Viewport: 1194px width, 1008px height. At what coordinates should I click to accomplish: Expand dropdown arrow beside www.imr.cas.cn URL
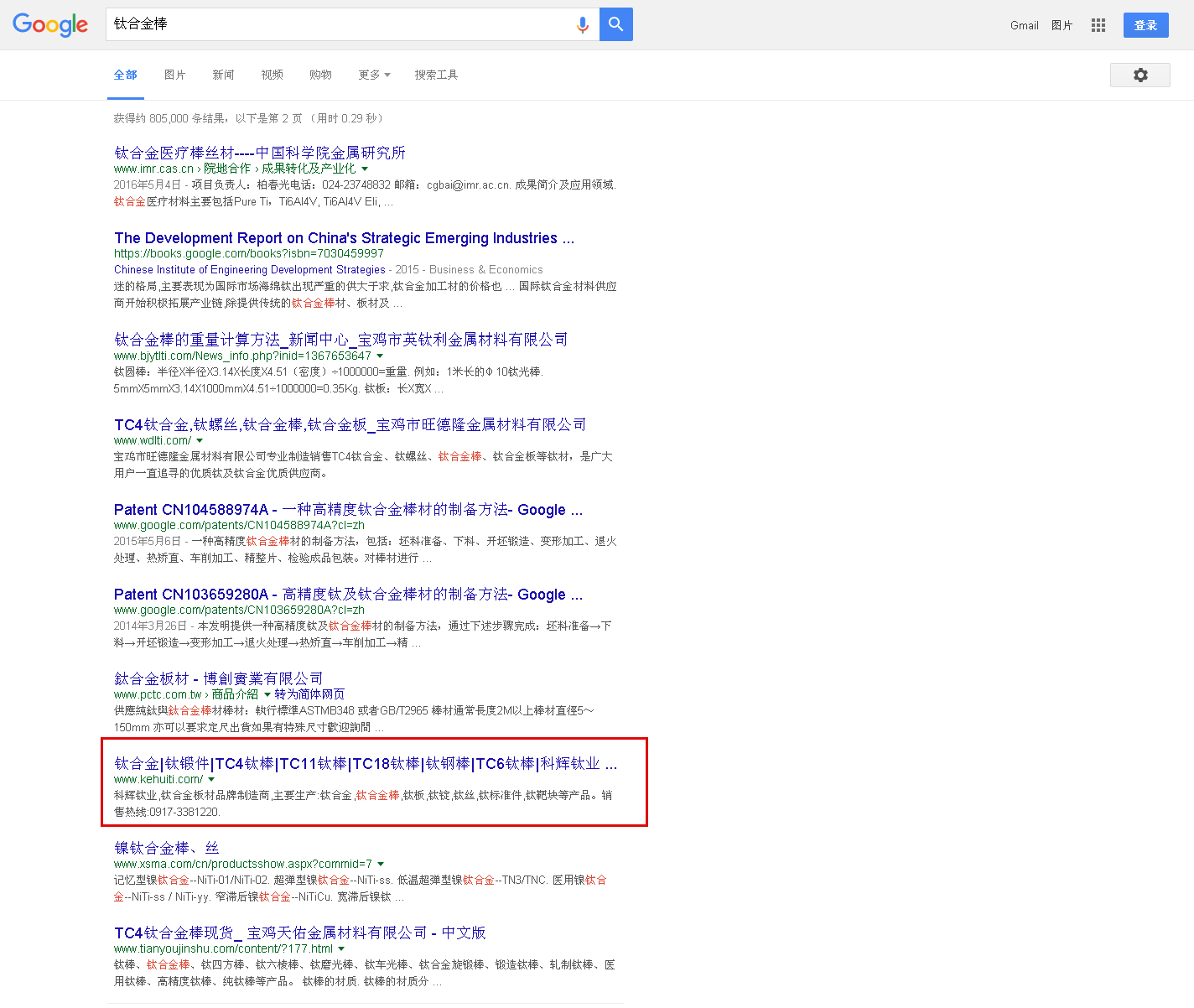click(x=365, y=169)
